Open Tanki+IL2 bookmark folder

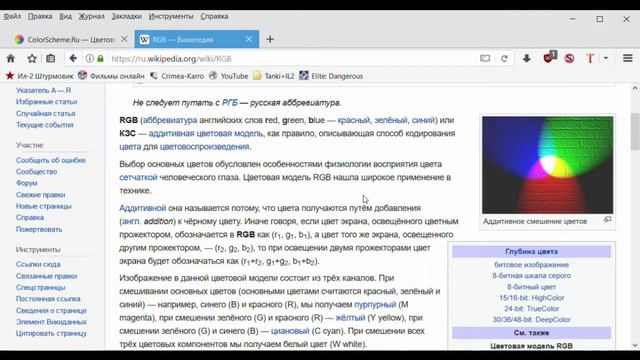[273, 76]
